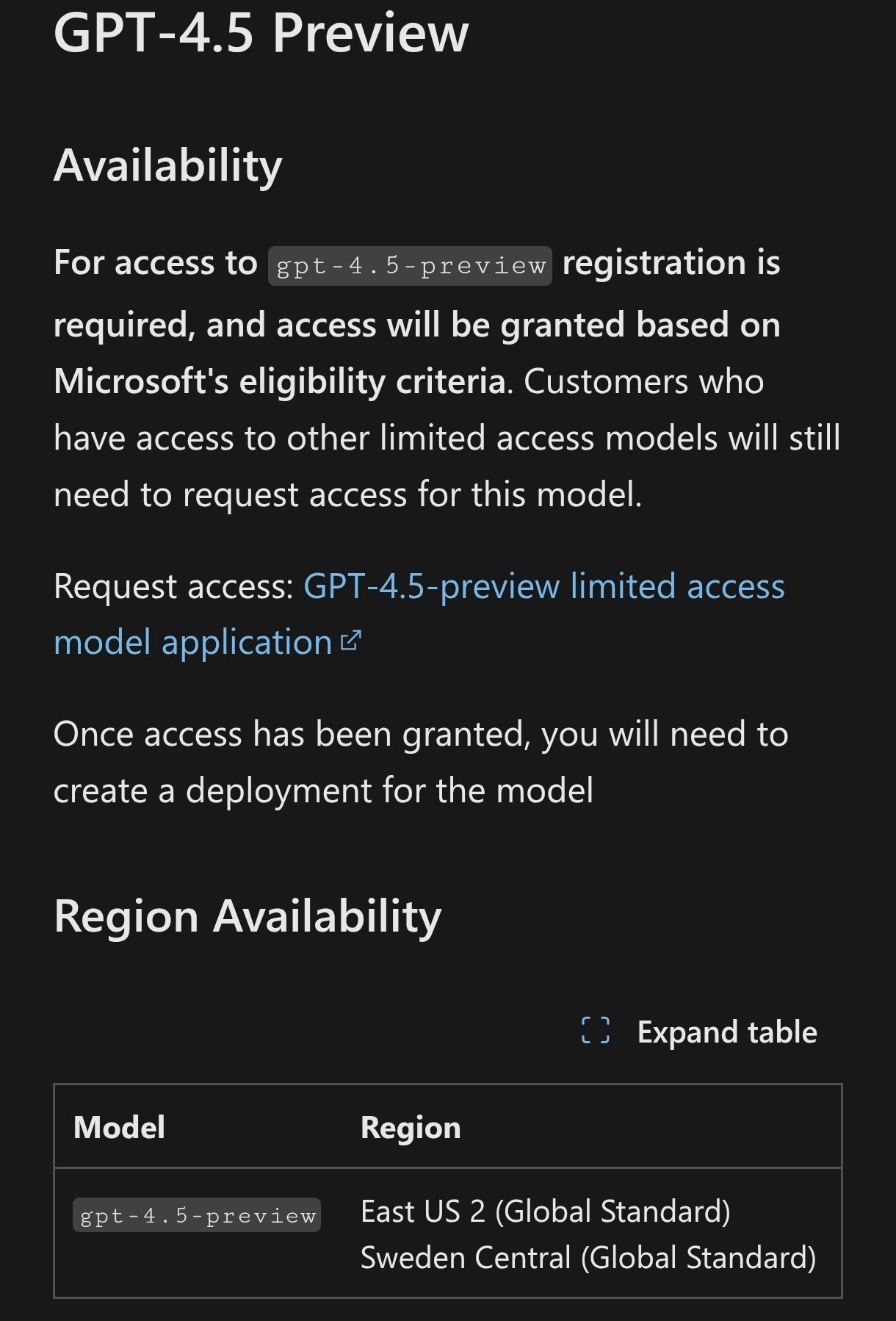Image resolution: width=896 pixels, height=1321 pixels.
Task: Click the 'Availability' section heading
Action: [168, 165]
